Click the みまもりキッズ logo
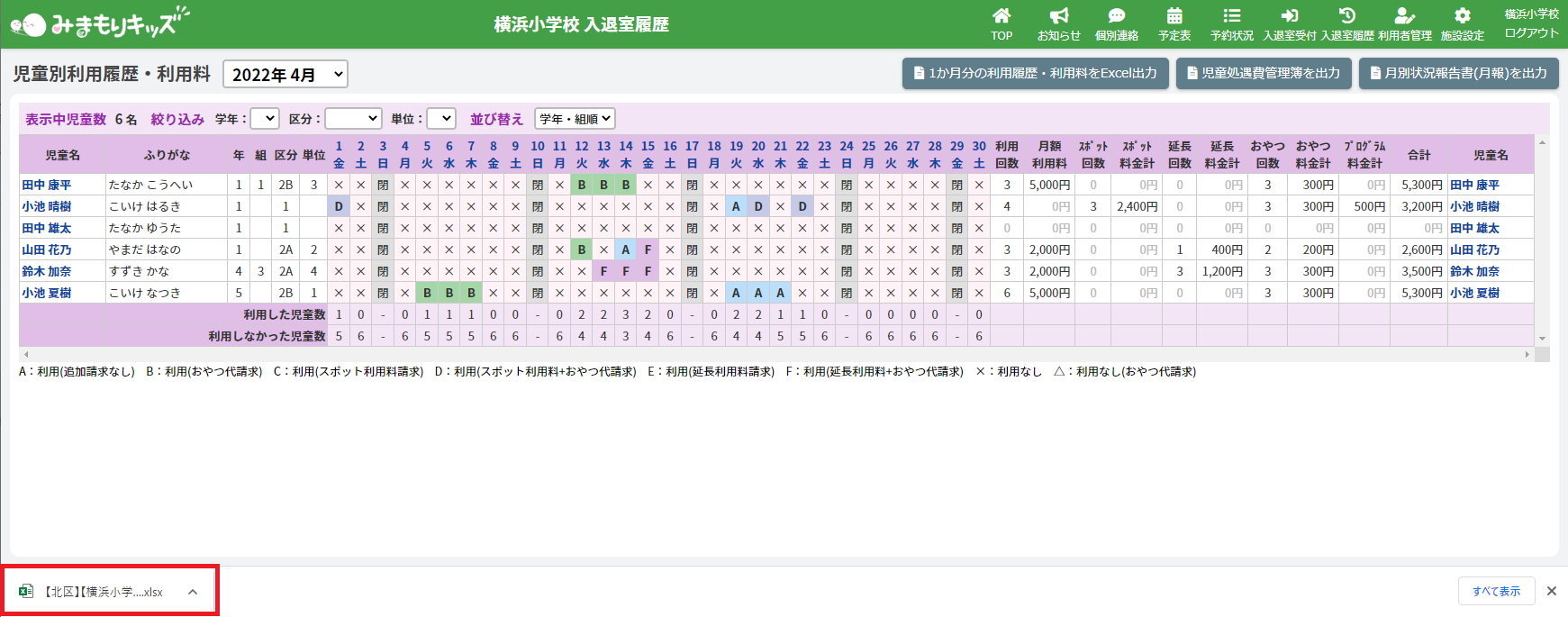The width and height of the screenshot is (1568, 617). (x=100, y=23)
